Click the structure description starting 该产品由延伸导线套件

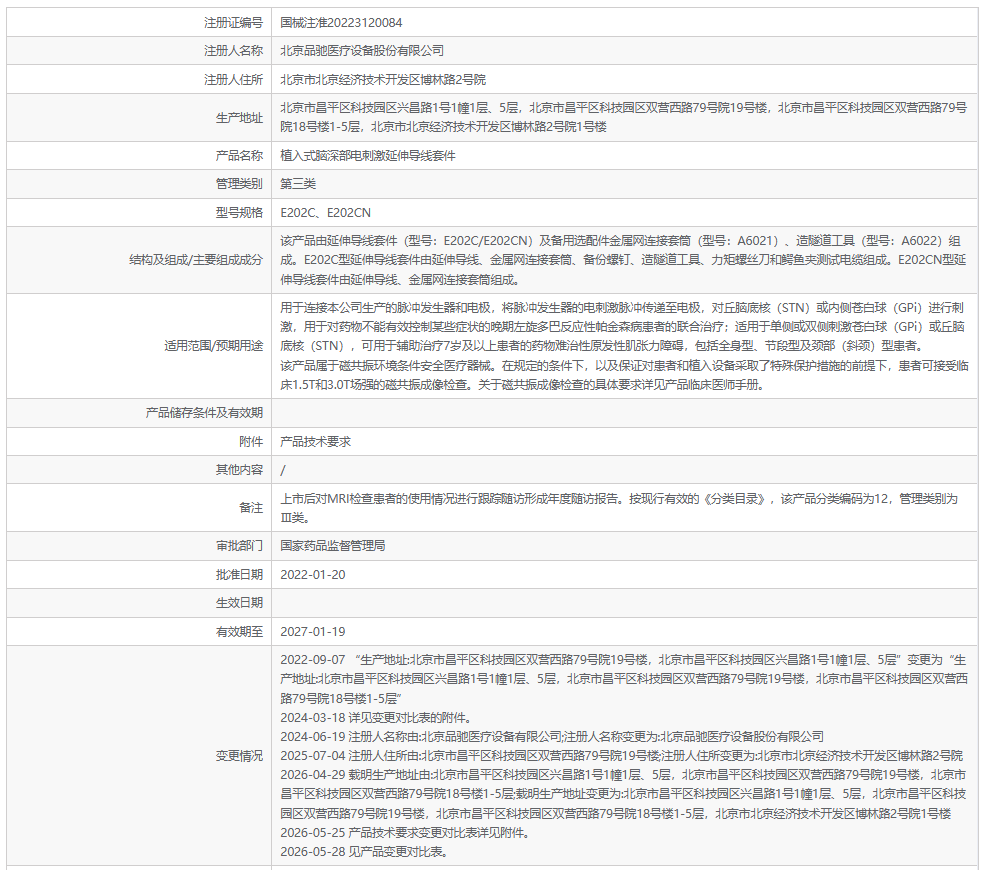(623, 260)
